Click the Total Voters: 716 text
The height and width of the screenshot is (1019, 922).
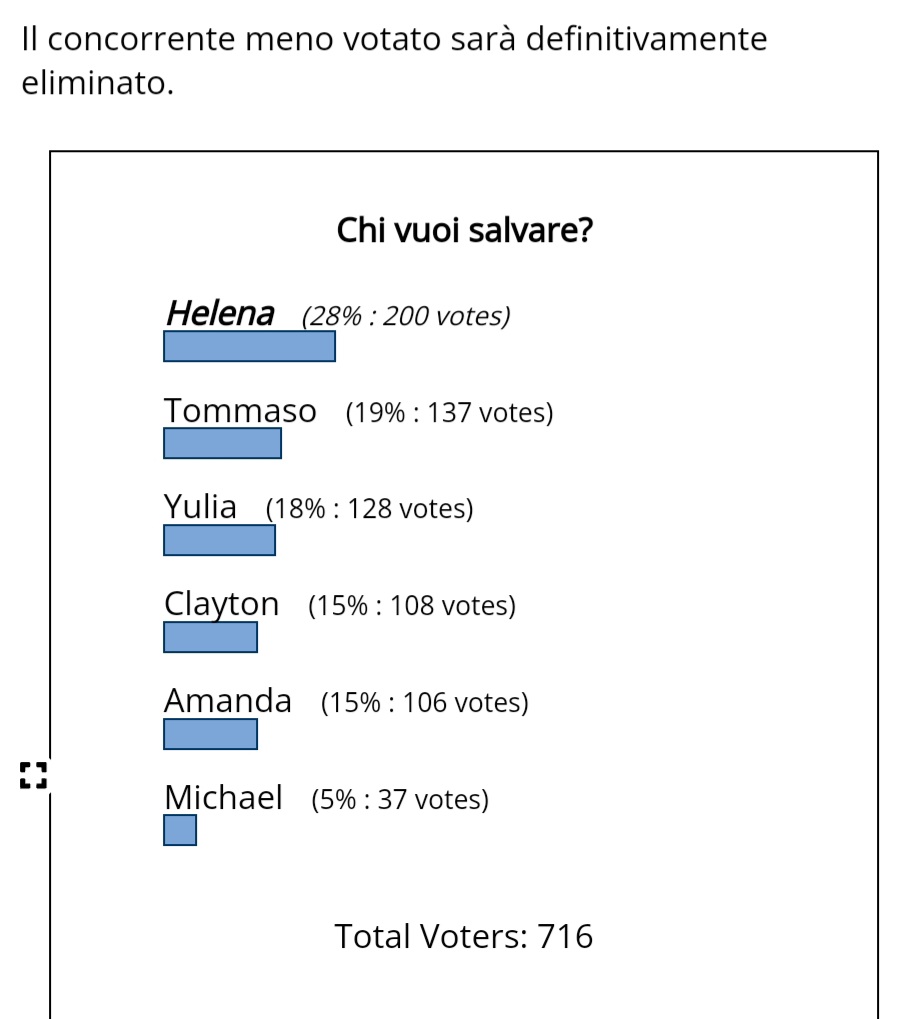click(x=463, y=936)
